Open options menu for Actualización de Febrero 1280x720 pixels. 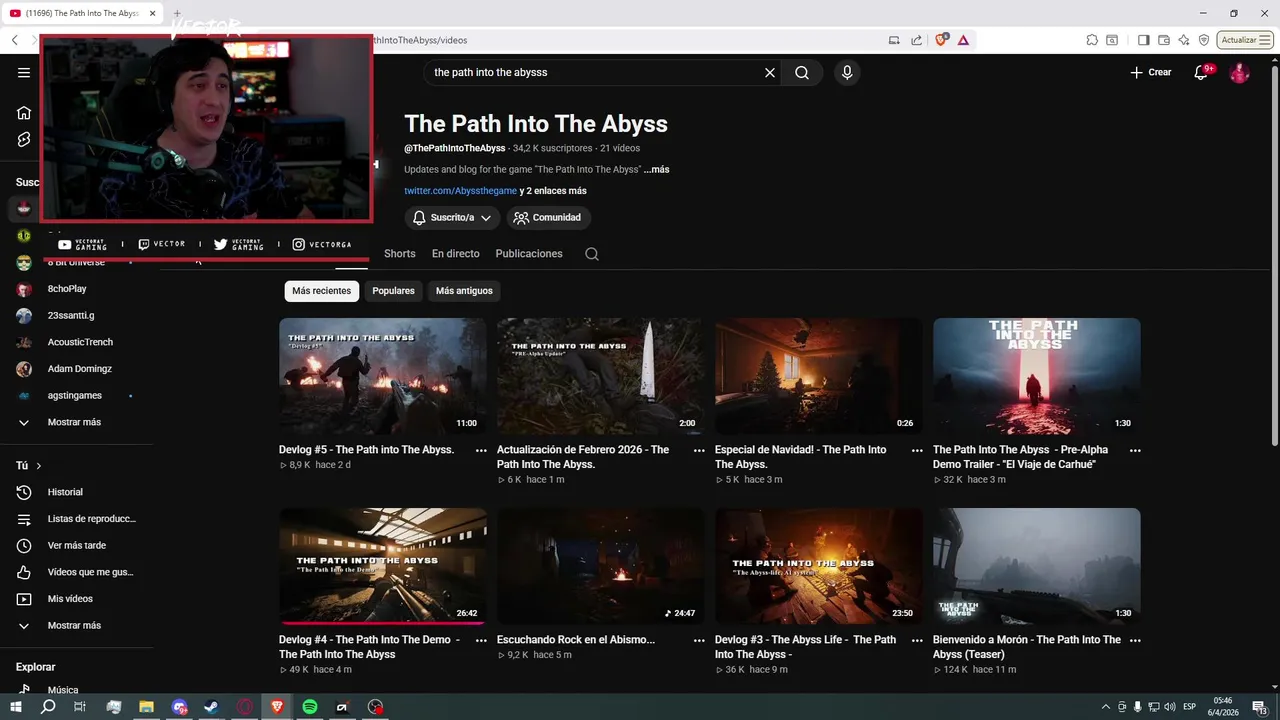pyautogui.click(x=699, y=451)
